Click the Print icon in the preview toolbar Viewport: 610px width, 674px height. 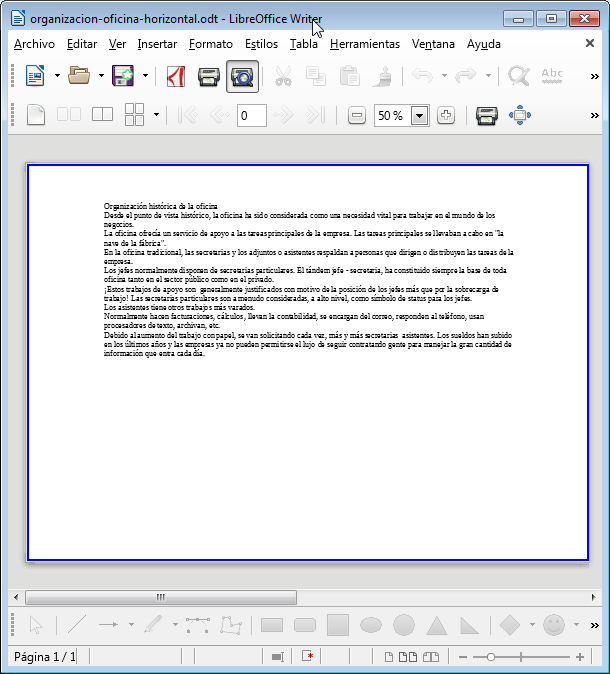487,115
